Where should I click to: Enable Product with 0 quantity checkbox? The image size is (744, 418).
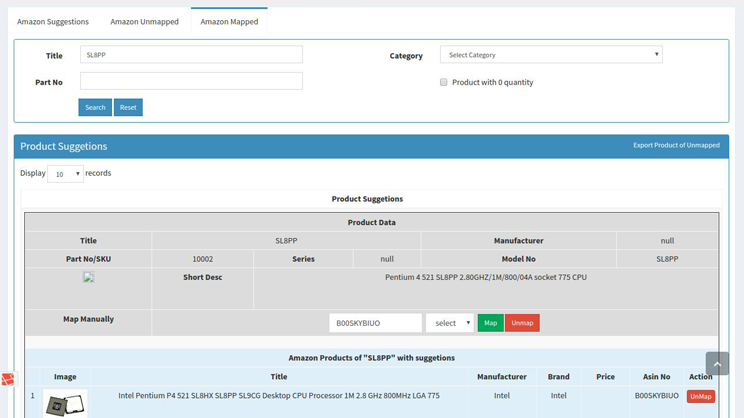(444, 82)
